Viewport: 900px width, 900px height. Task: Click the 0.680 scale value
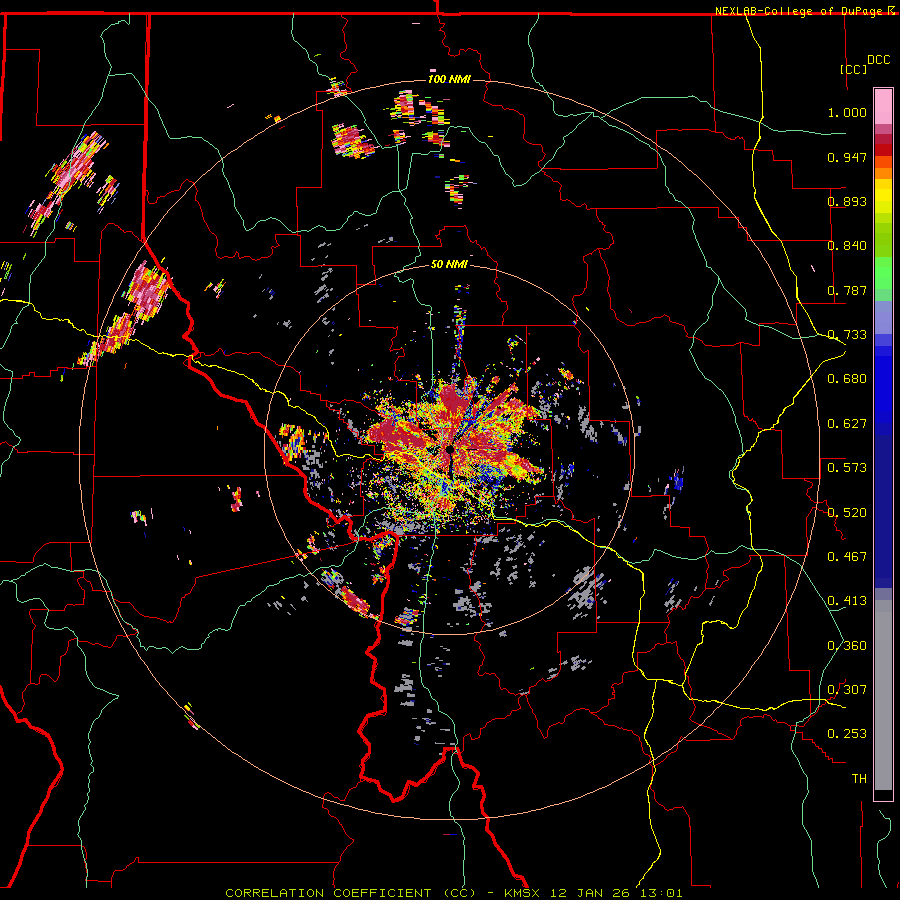click(847, 379)
